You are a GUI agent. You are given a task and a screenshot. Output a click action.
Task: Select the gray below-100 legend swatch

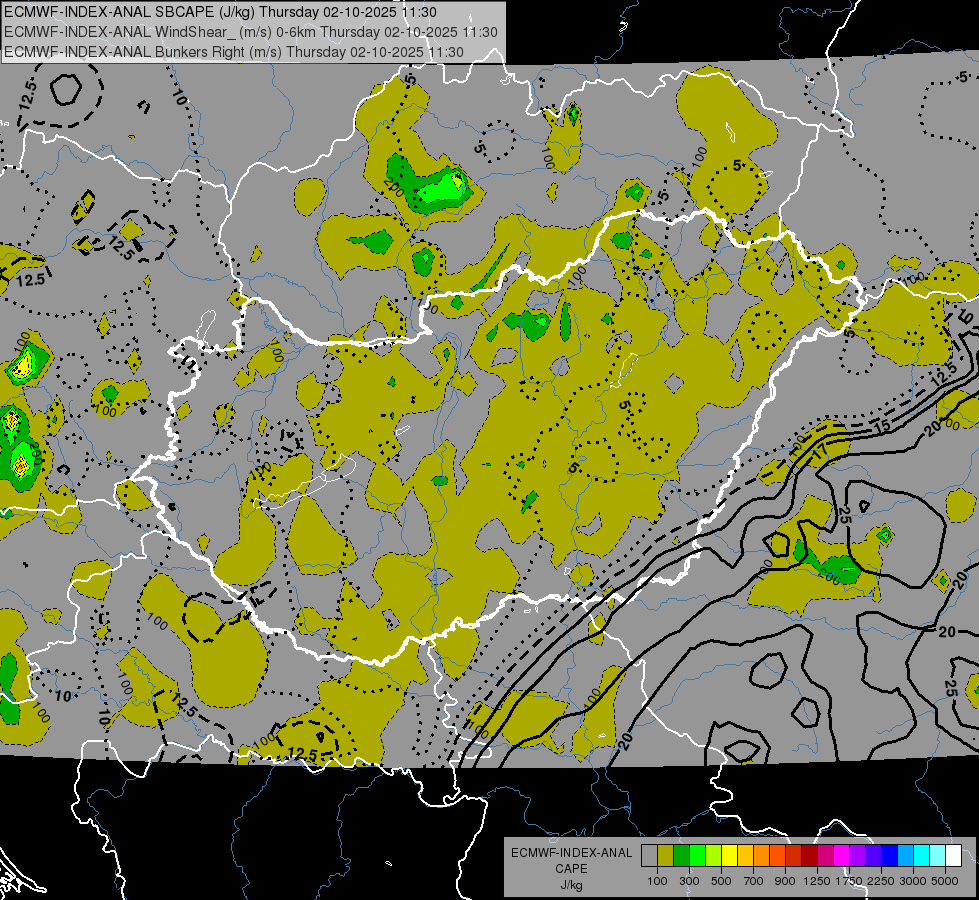[649, 856]
